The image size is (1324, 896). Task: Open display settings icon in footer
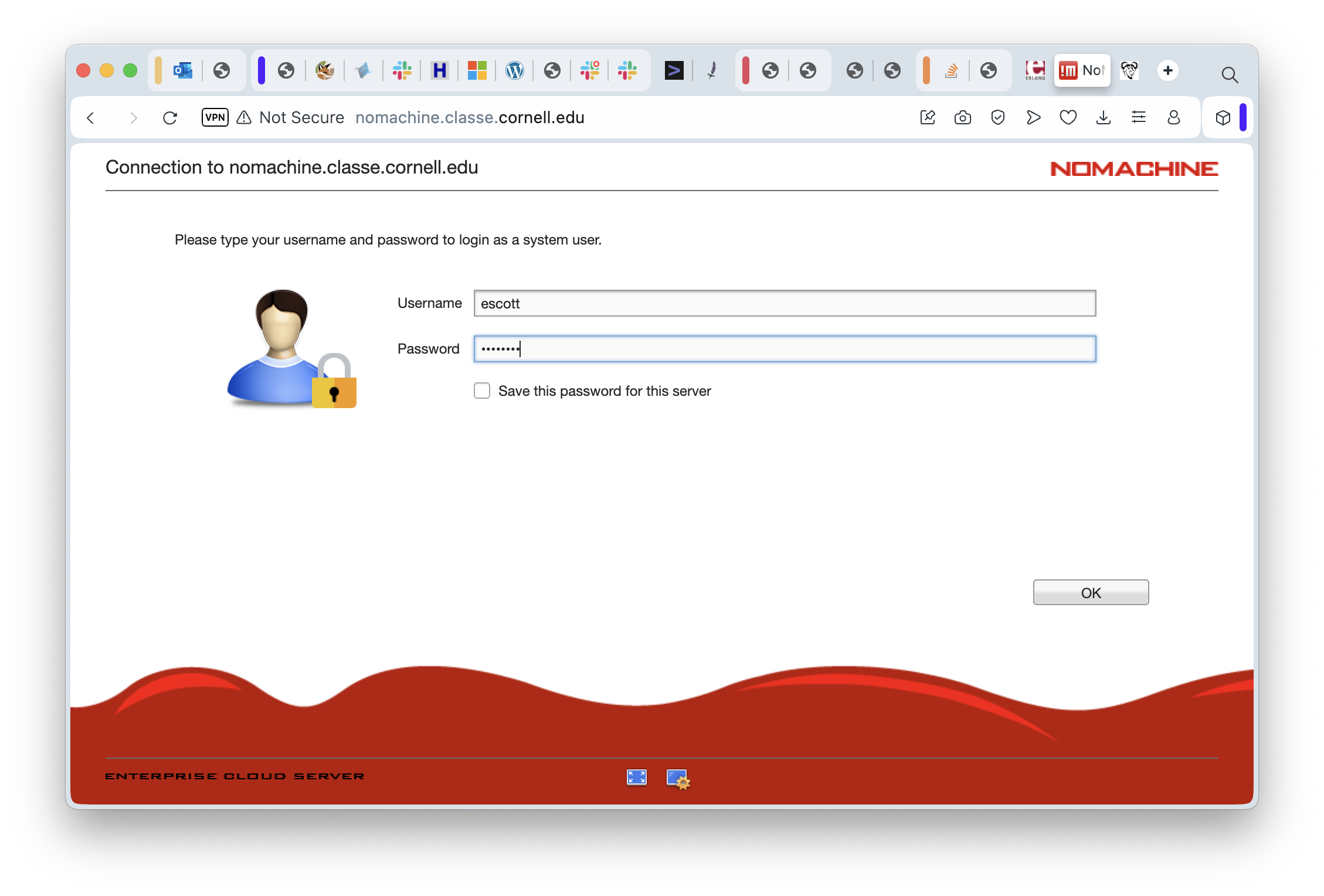pos(678,779)
